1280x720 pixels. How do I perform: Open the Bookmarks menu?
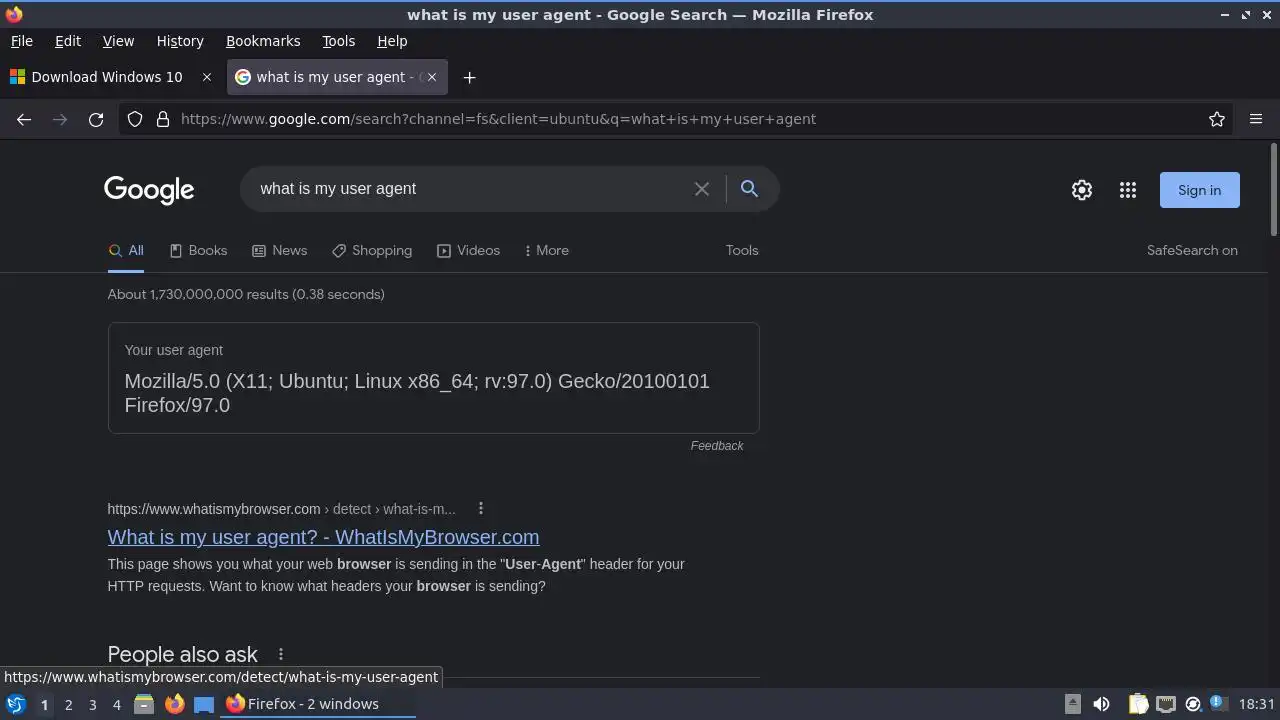pos(263,41)
